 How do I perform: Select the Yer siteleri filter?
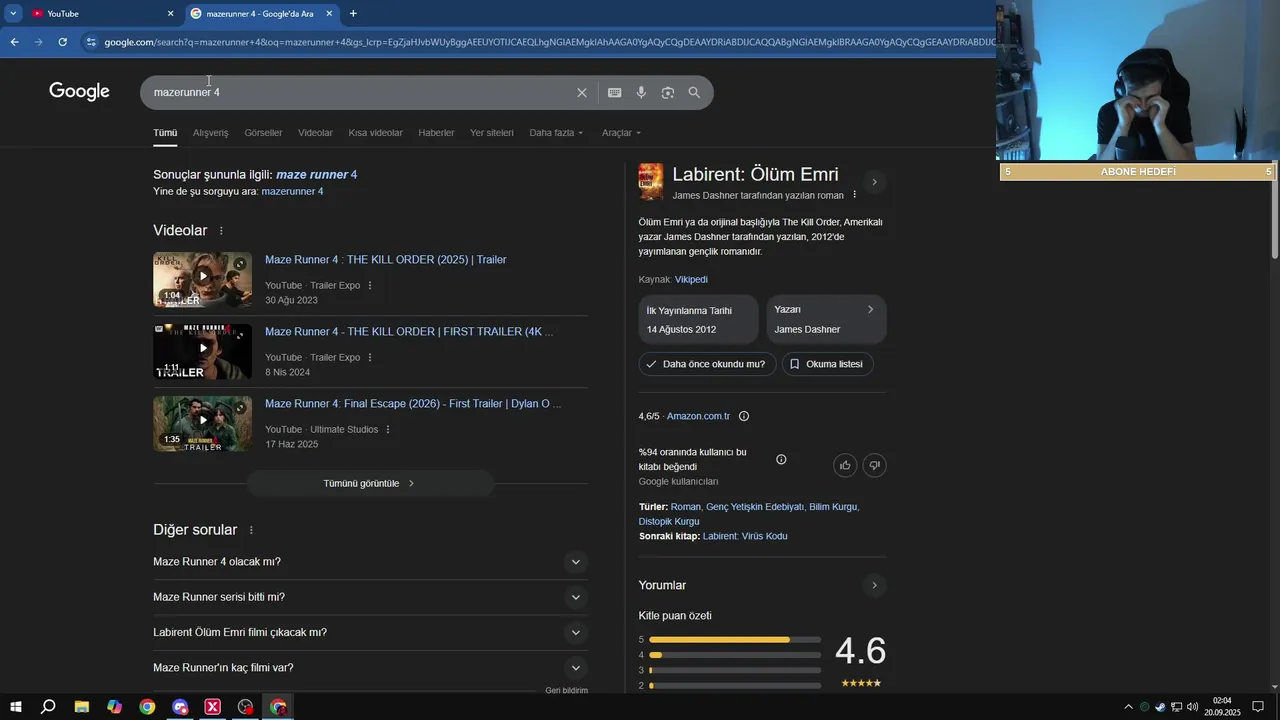[x=492, y=132]
